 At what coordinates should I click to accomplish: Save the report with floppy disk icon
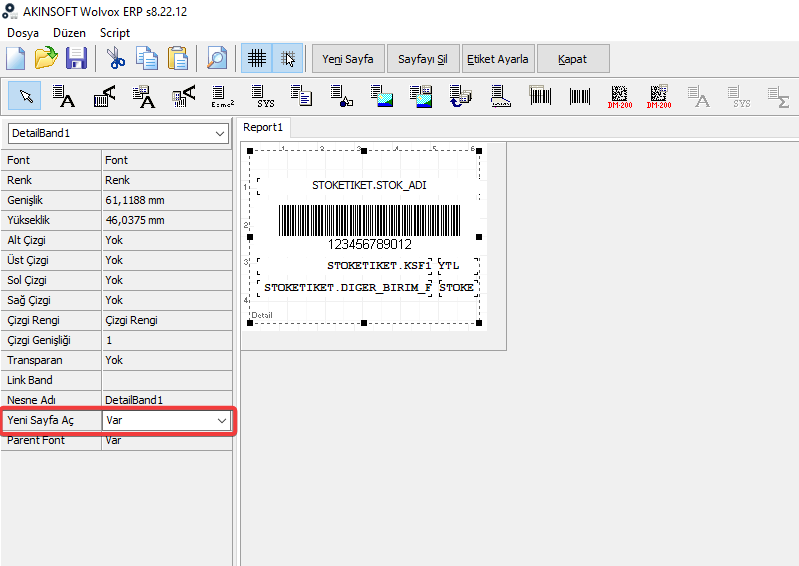tap(76, 58)
